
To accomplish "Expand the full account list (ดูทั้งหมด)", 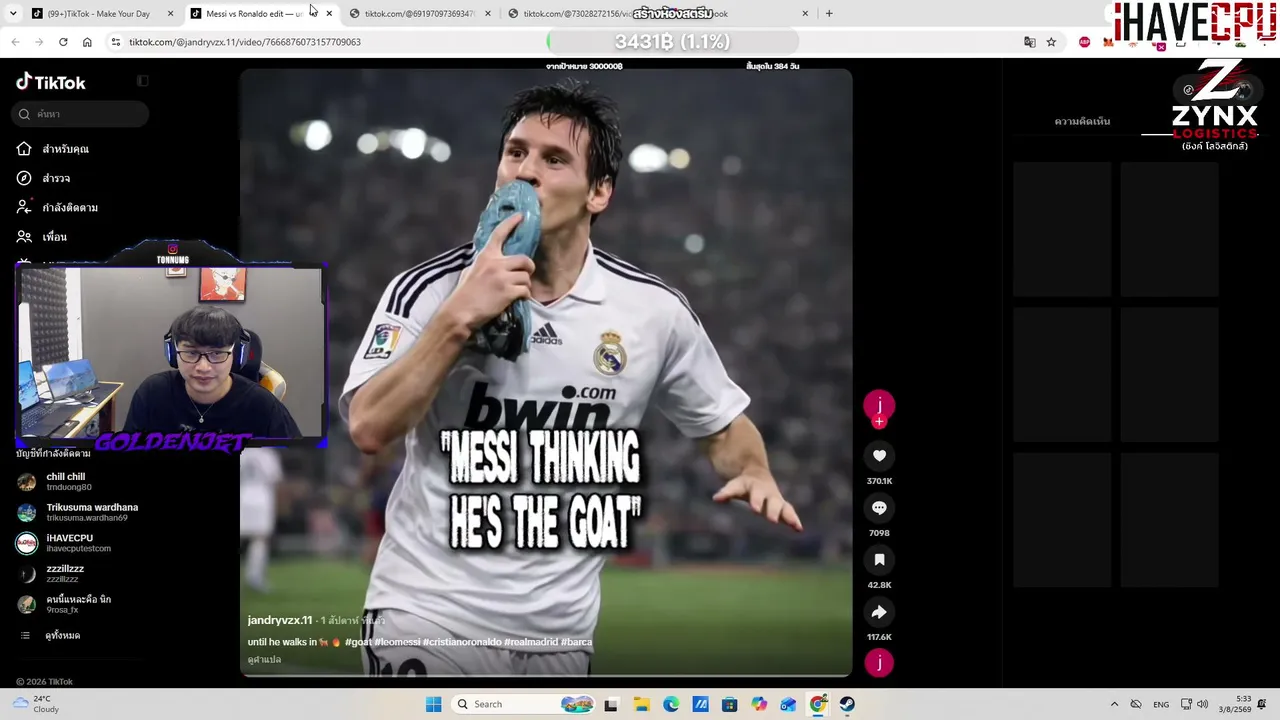I will coord(62,636).
